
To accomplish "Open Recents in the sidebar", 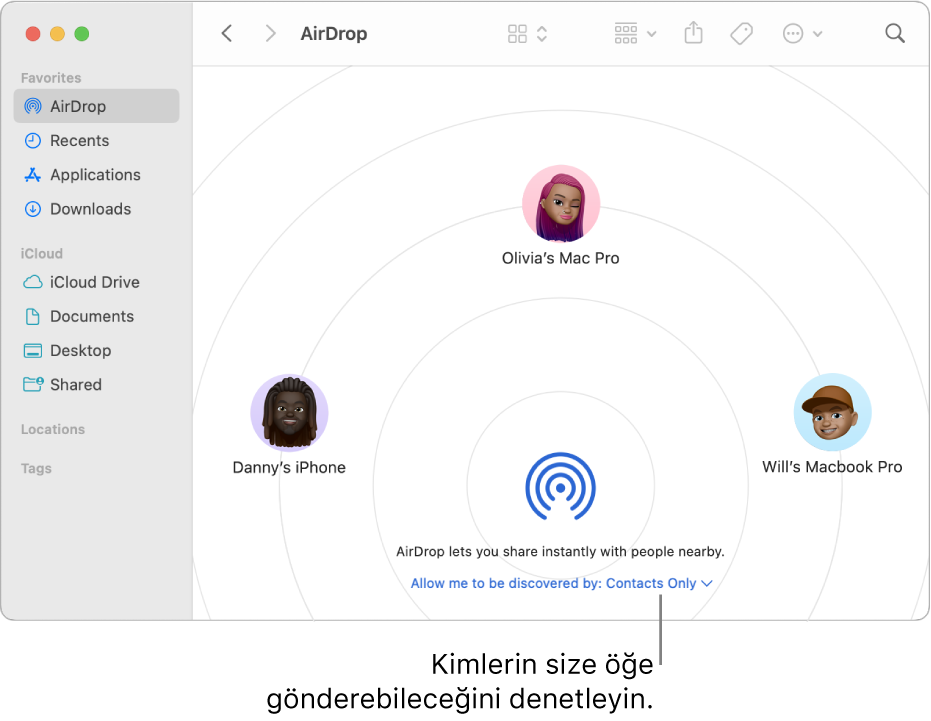I will [x=96, y=141].
